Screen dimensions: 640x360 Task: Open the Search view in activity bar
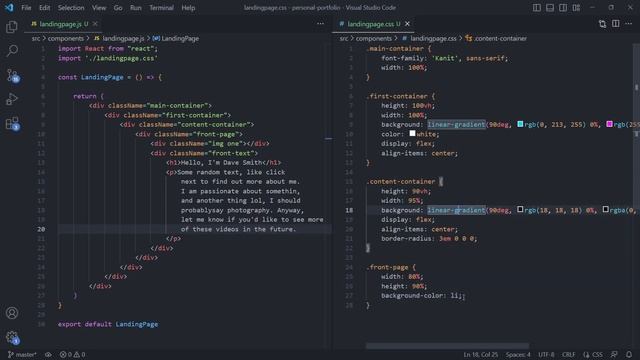12,51
